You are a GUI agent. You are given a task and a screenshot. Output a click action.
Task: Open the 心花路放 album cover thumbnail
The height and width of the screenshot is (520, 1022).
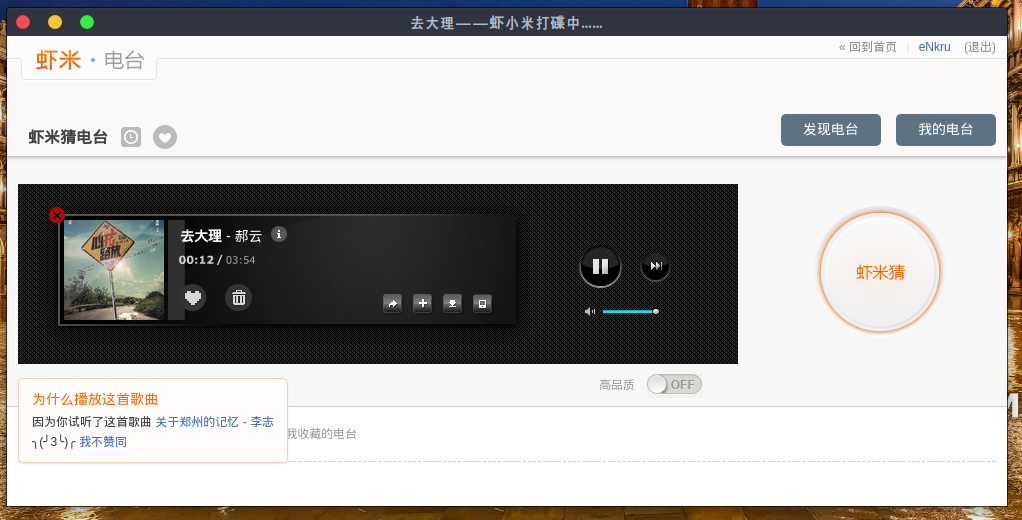(114, 270)
